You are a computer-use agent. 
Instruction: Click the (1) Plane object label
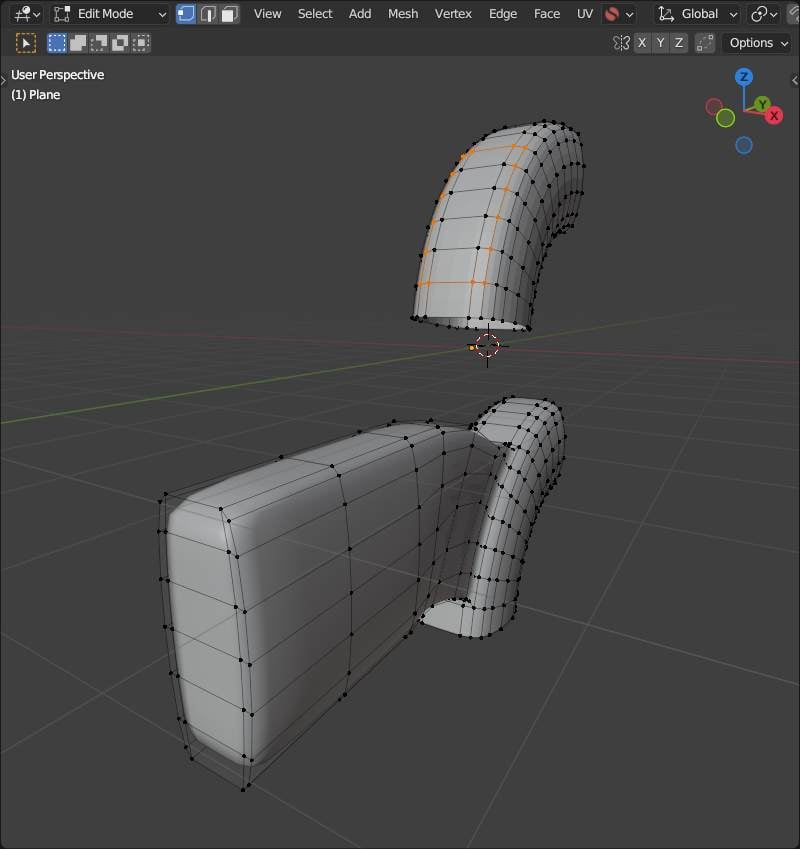click(36, 95)
